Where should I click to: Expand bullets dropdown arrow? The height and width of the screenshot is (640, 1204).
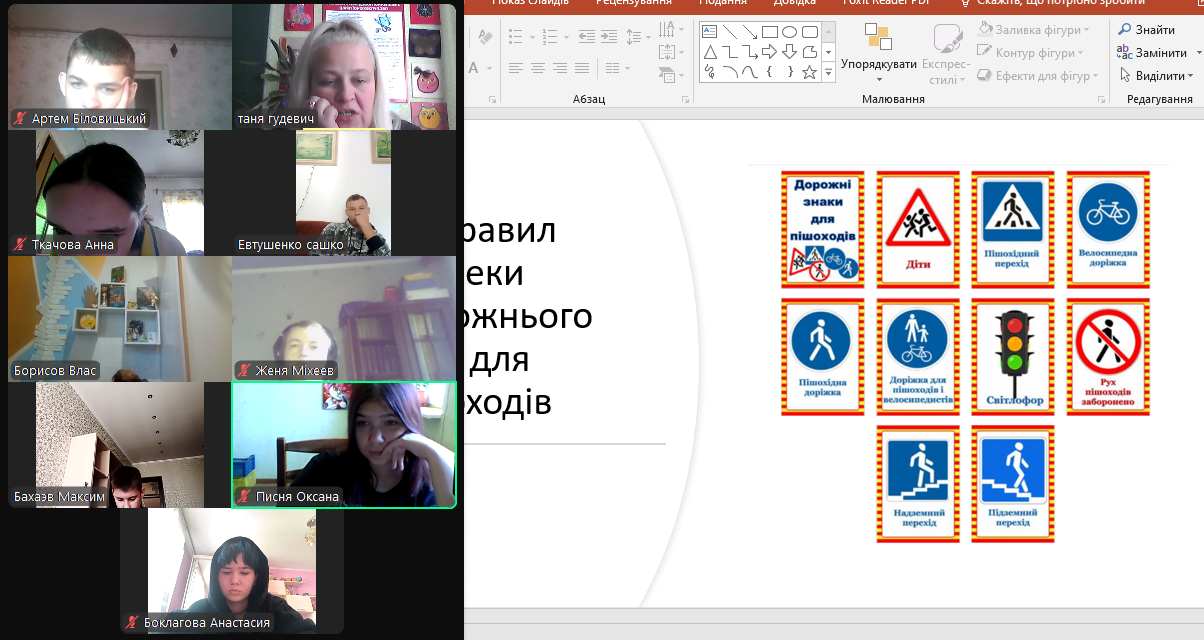(x=532, y=37)
